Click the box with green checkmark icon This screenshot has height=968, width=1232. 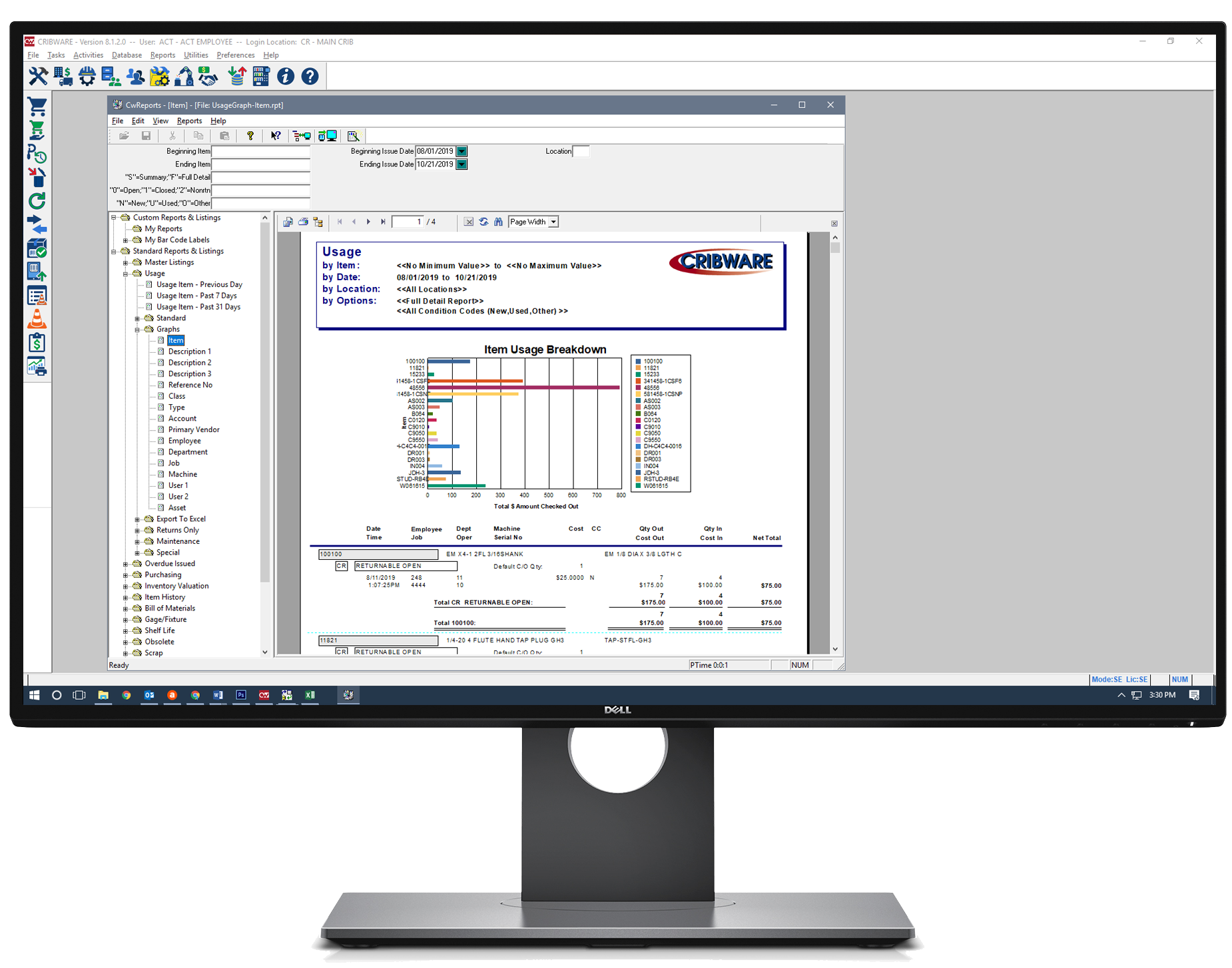click(x=37, y=248)
